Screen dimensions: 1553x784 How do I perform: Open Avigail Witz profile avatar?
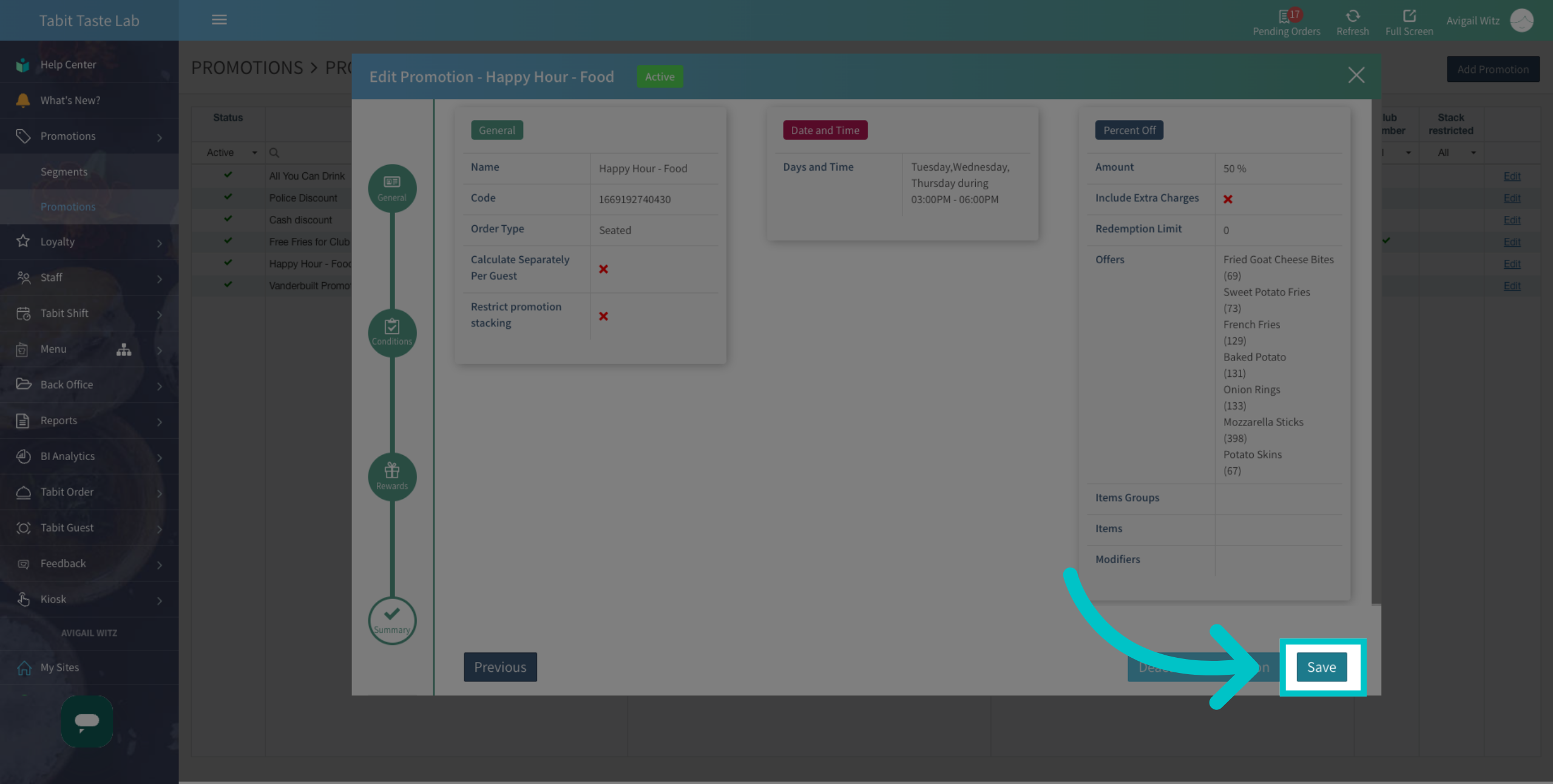pyautogui.click(x=1521, y=21)
